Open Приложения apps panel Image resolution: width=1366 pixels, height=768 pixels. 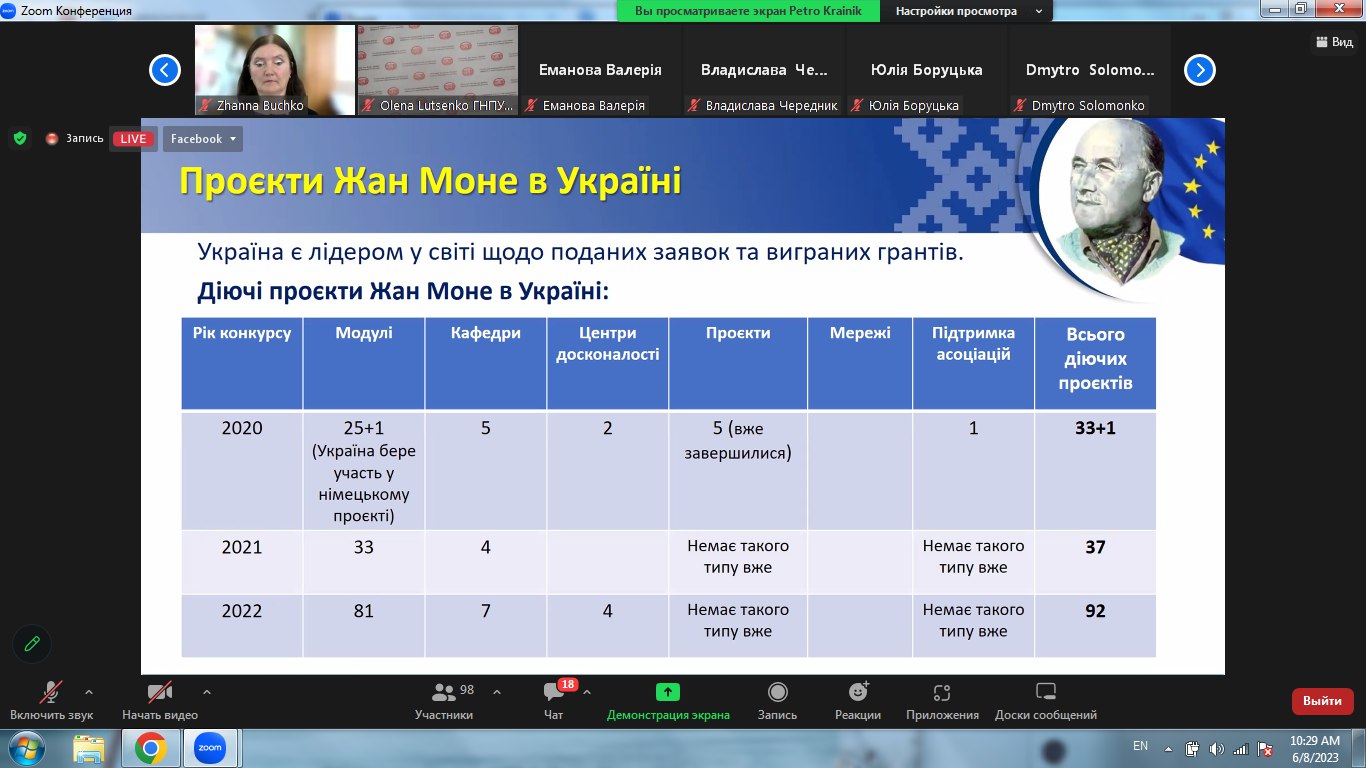pos(942,700)
